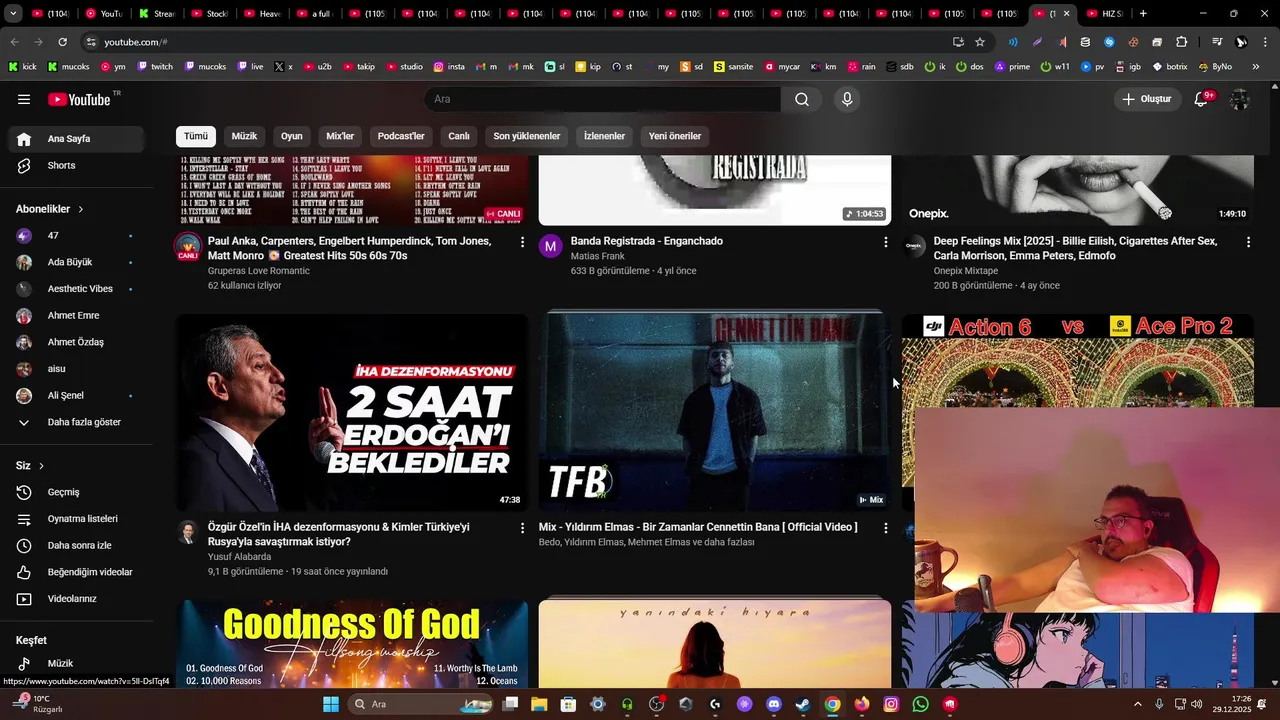Select Son yüklenenler filter chip
Screen dimensions: 1280x720
click(x=527, y=136)
